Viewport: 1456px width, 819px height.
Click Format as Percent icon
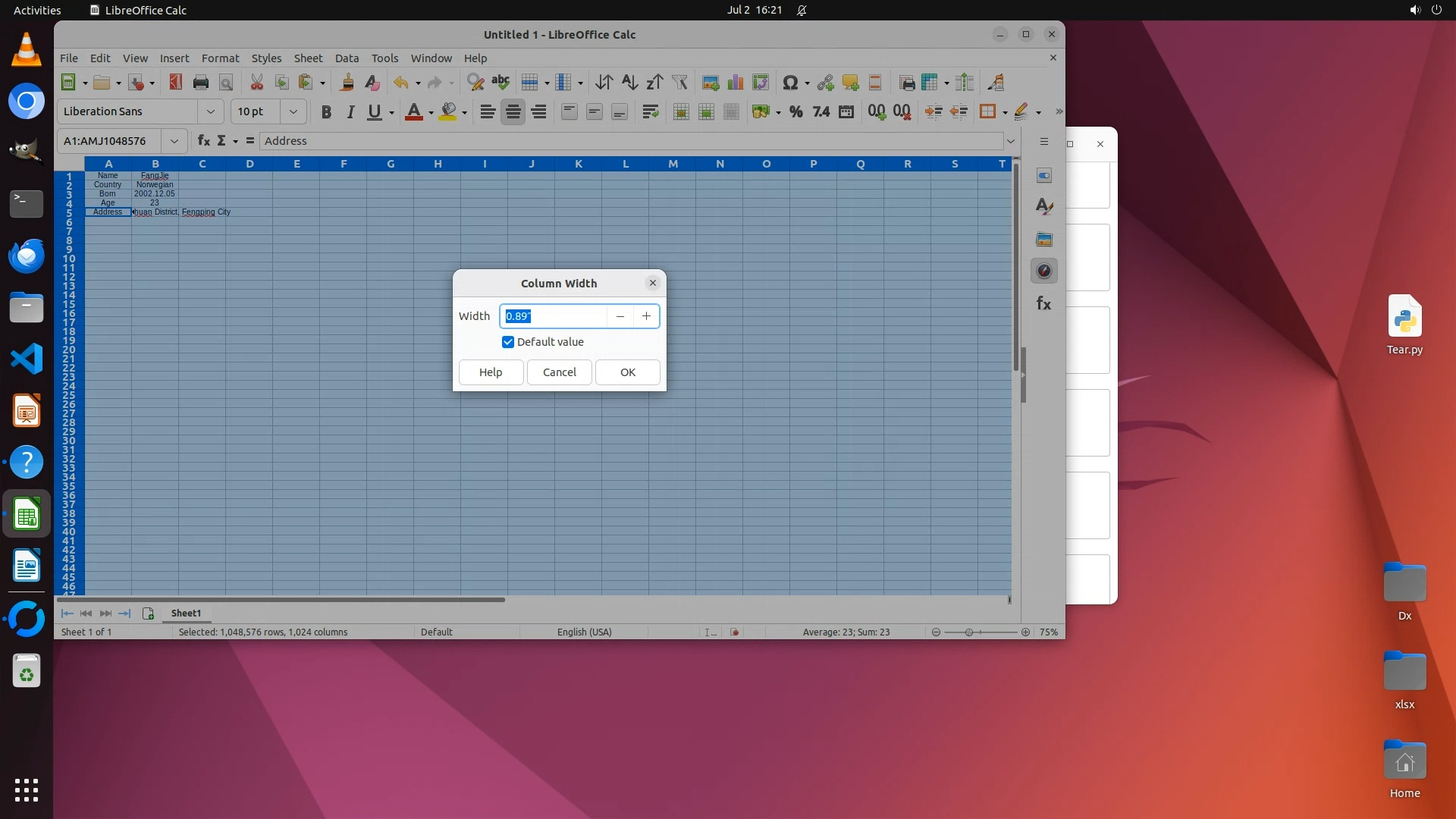795,111
